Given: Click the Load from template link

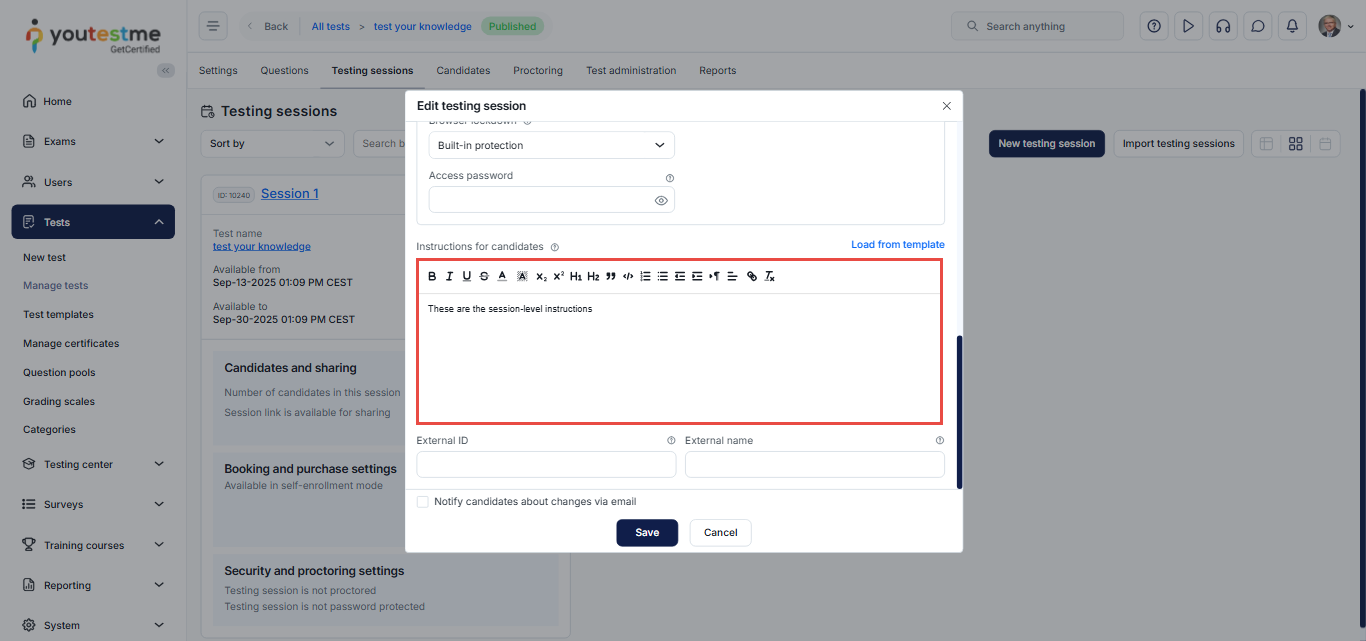Looking at the screenshot, I should coord(897,245).
